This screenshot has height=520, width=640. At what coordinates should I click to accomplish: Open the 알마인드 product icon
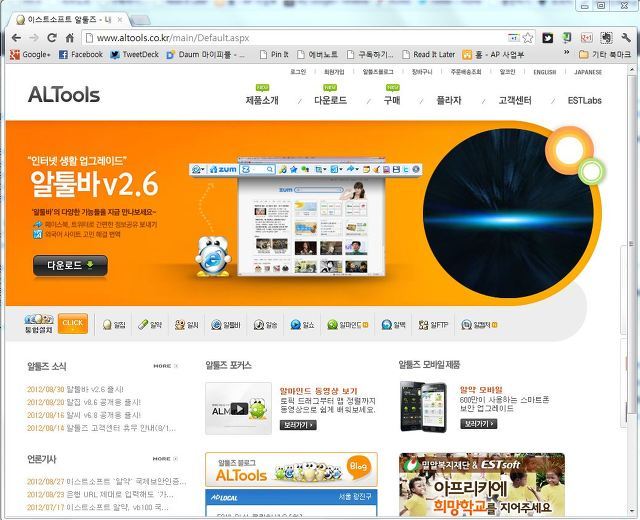(x=348, y=325)
